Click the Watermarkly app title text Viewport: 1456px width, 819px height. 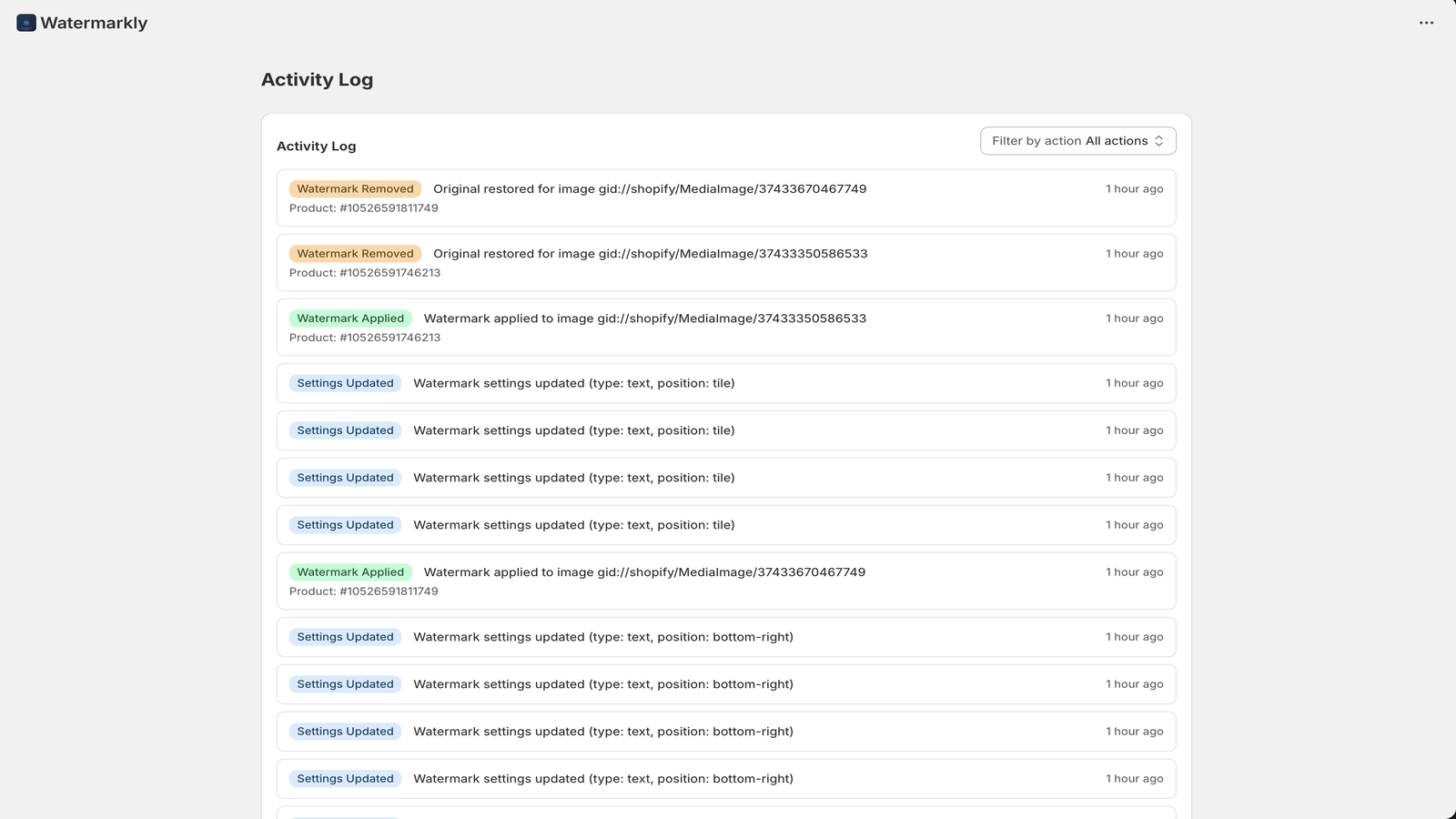pos(94,23)
